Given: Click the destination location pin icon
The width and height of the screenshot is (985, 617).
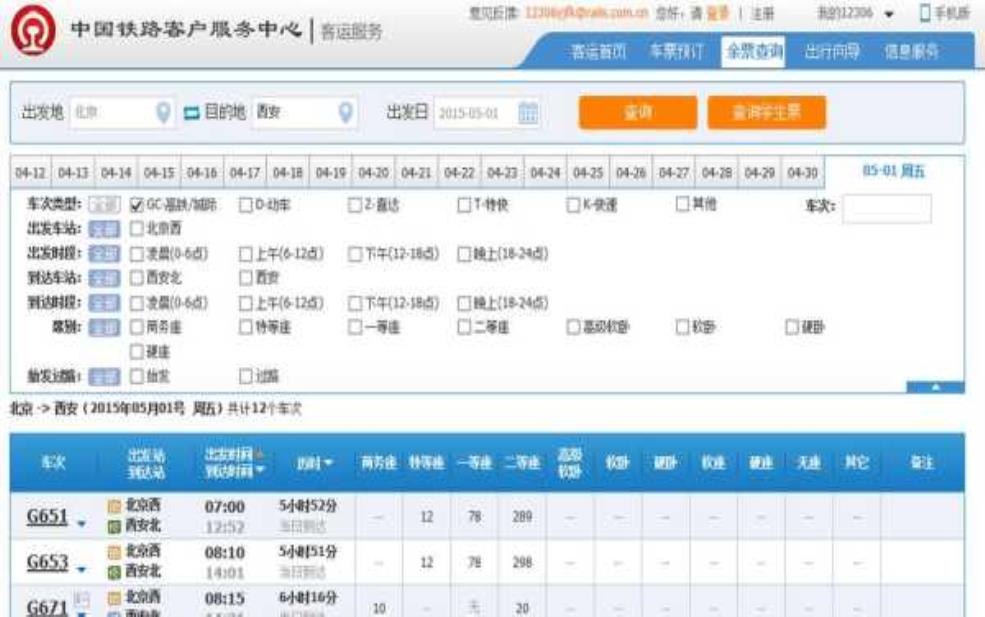Looking at the screenshot, I should tap(345, 112).
